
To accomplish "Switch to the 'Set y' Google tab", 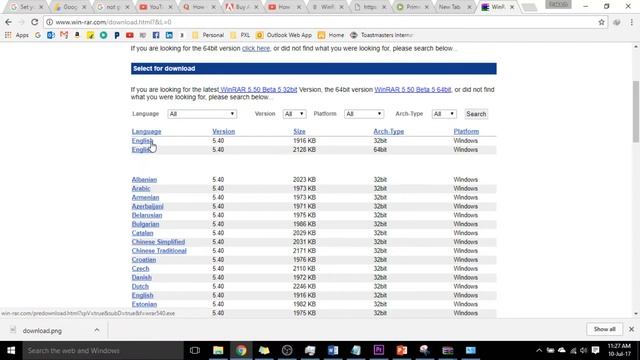I will click(x=26, y=7).
